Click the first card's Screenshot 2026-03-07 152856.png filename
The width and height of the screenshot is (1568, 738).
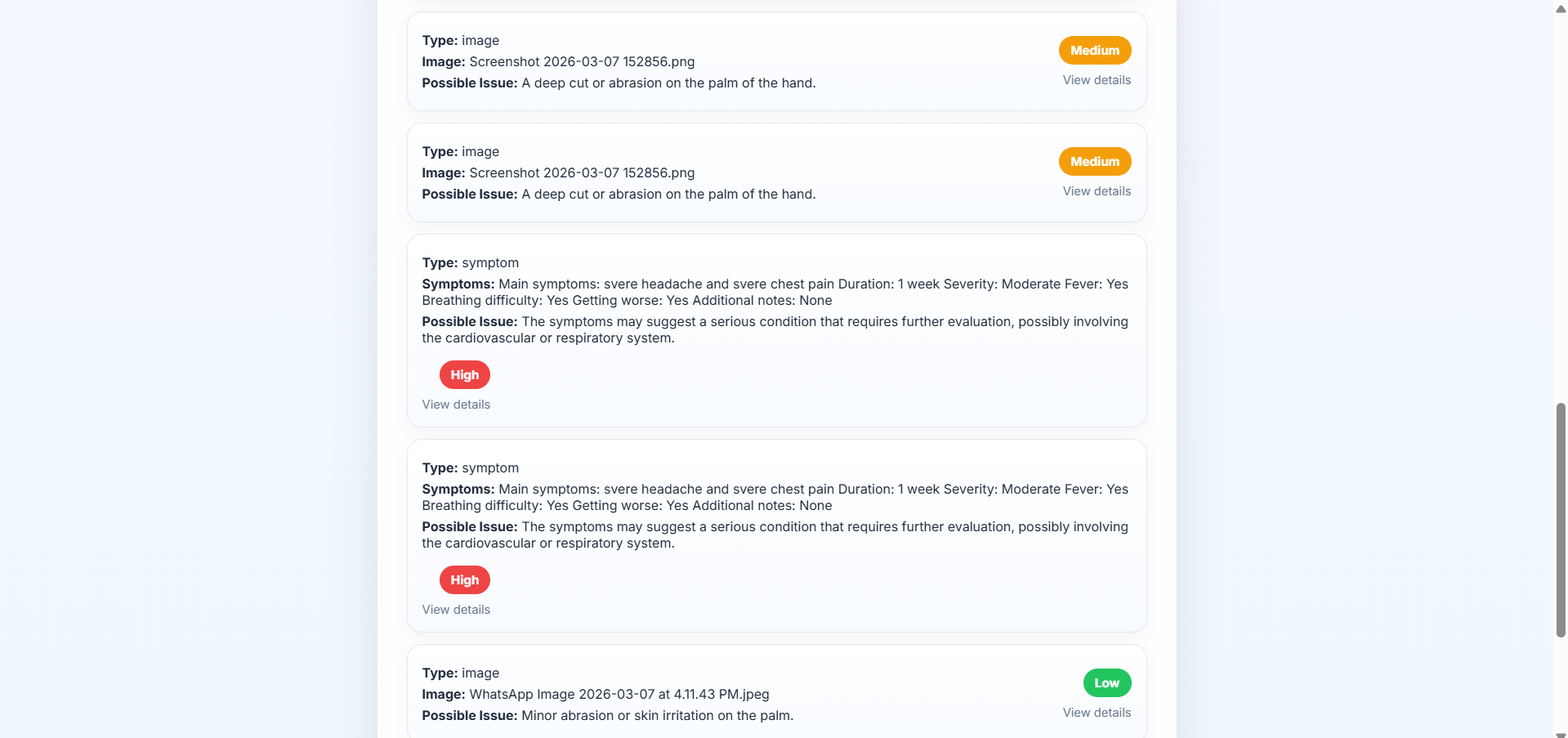[x=582, y=62]
